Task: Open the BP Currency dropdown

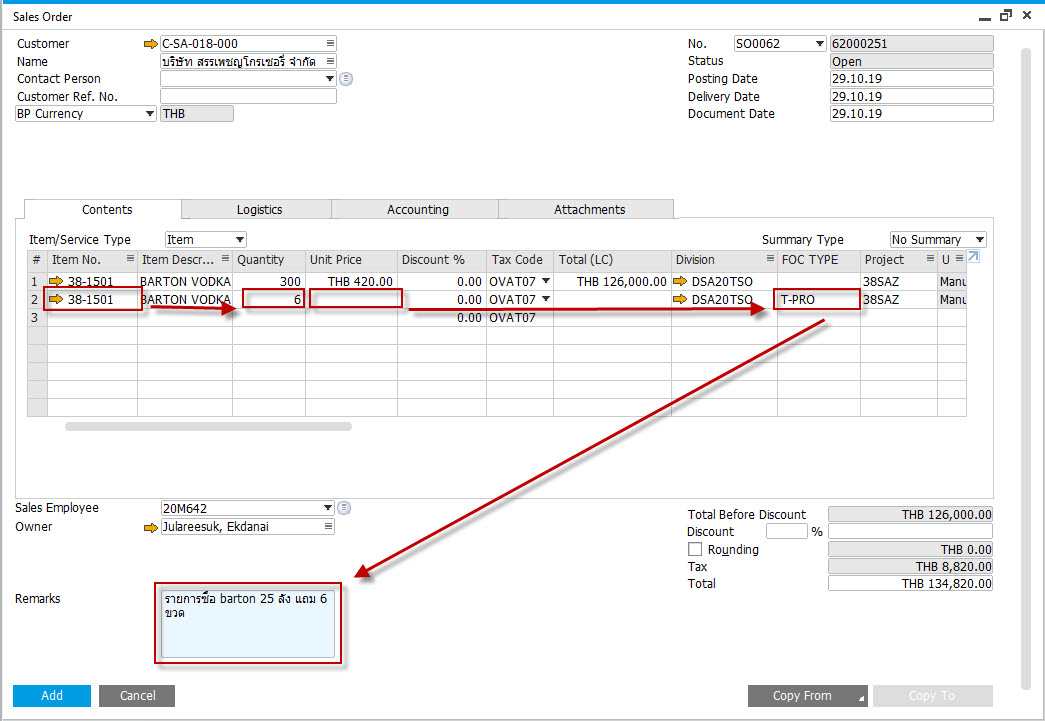Action: tap(150, 114)
